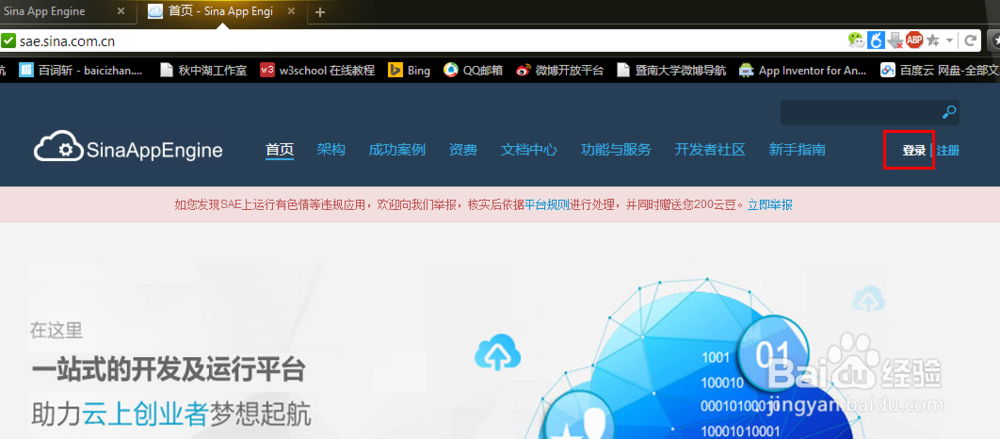Image resolution: width=1000 pixels, height=439 pixels.
Task: Open the QQ邮箱 bookmark
Action: (x=473, y=70)
